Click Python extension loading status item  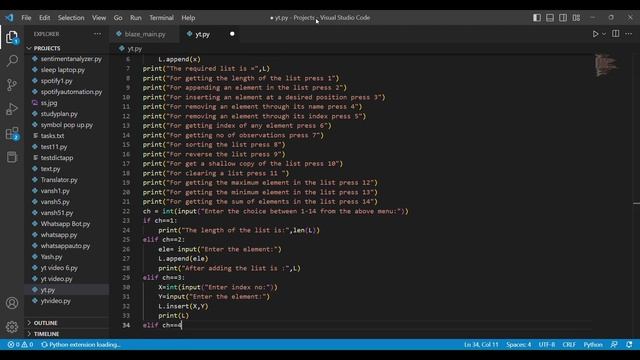click(81, 344)
